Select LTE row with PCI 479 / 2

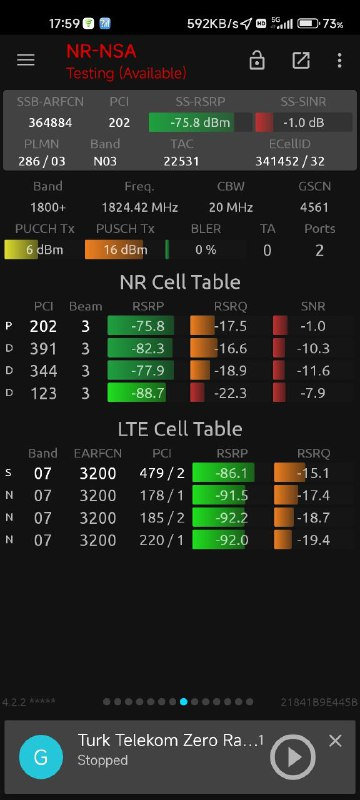178,473
